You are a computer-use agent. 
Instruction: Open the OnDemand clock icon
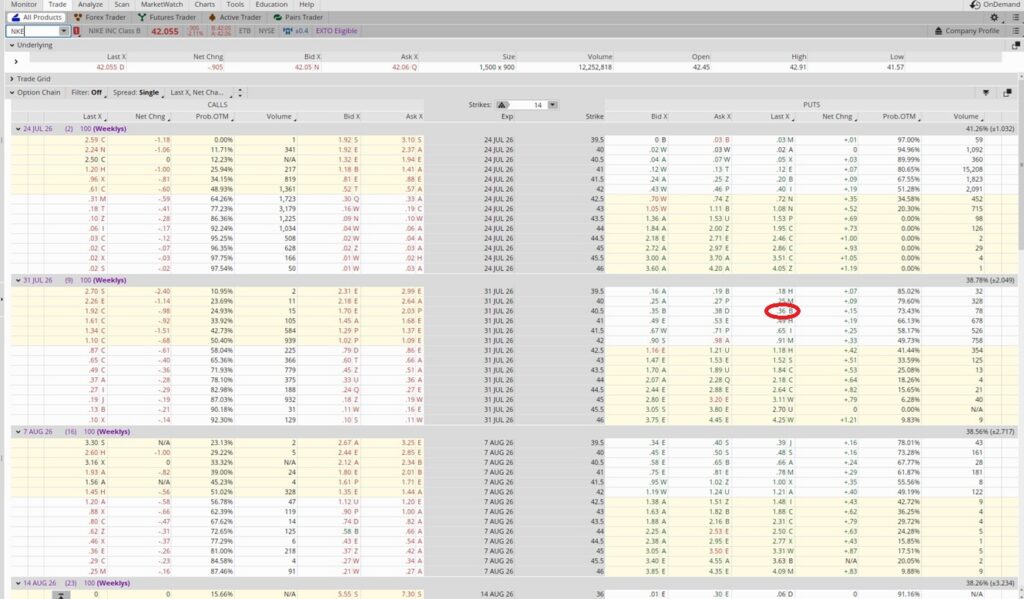(975, 5)
